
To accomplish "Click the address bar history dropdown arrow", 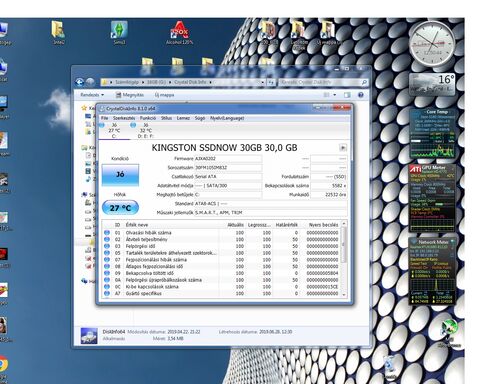I will 263,82.
